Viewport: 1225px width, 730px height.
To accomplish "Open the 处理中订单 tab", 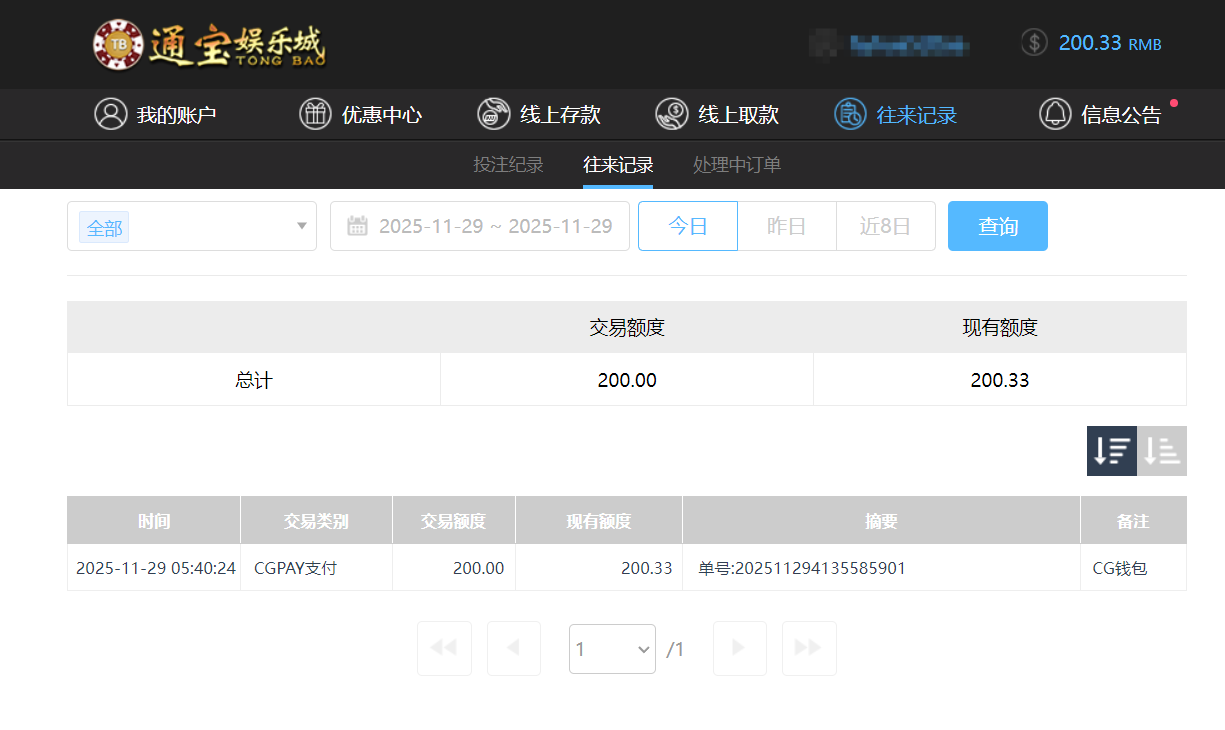I will point(737,165).
